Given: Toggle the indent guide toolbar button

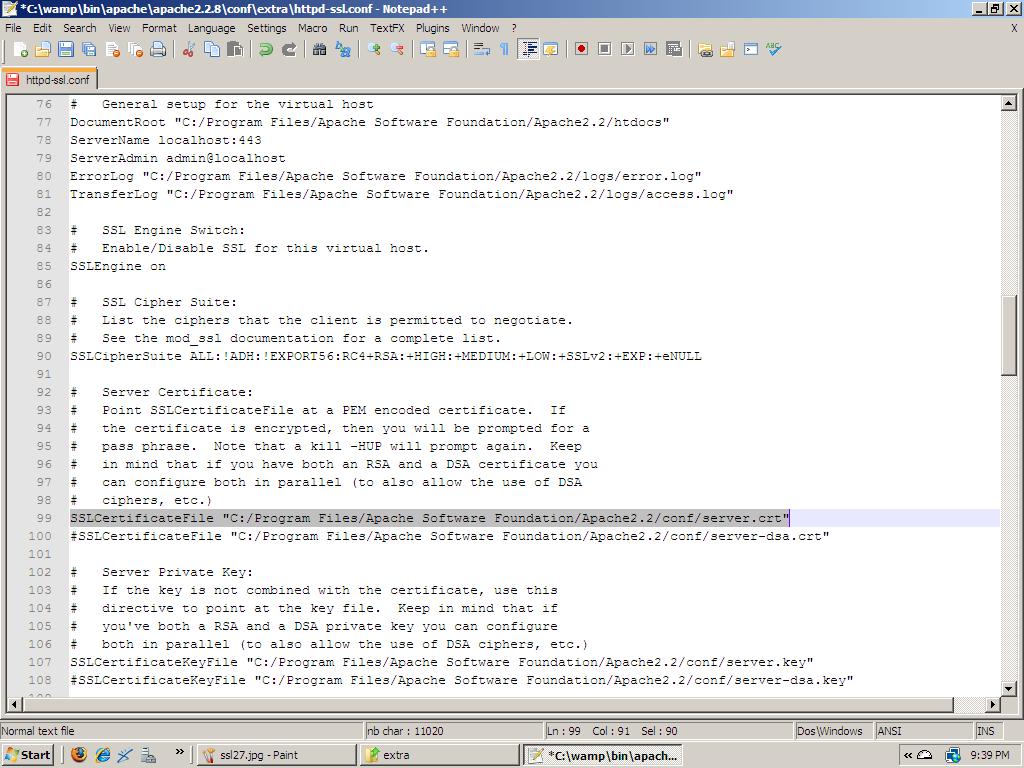Looking at the screenshot, I should tap(528, 49).
